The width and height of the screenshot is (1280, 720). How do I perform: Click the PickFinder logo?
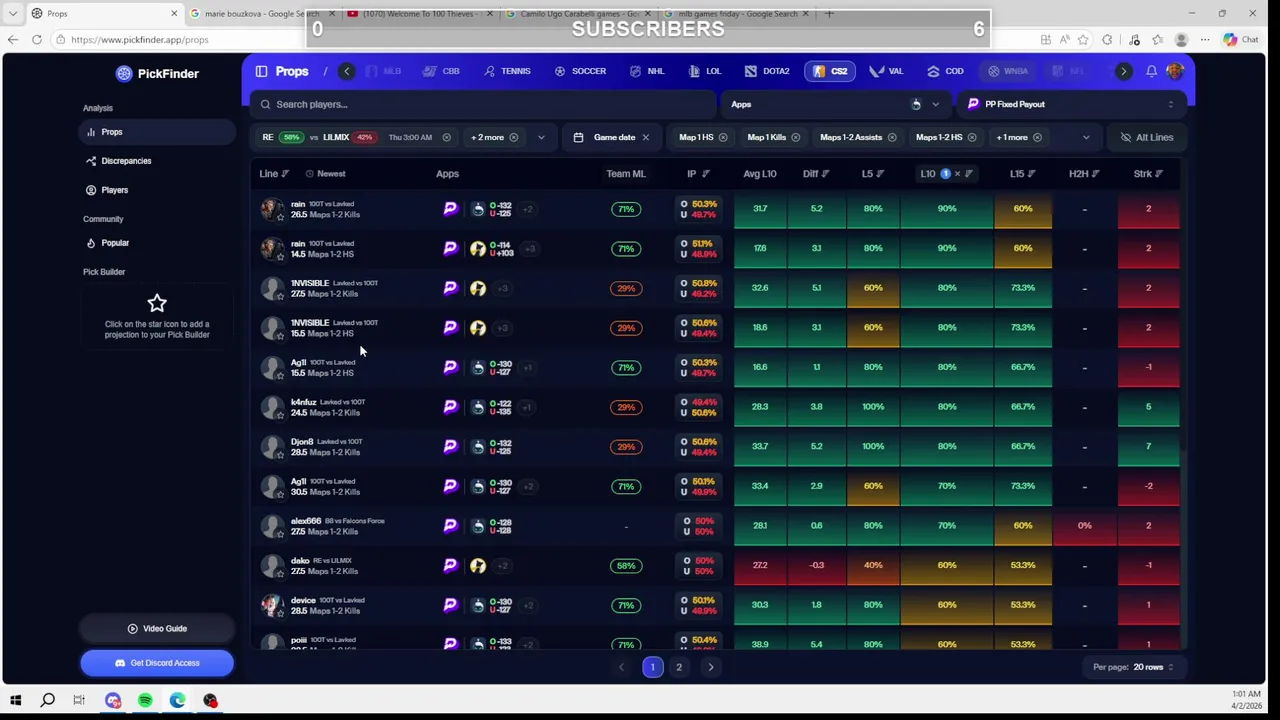click(157, 73)
